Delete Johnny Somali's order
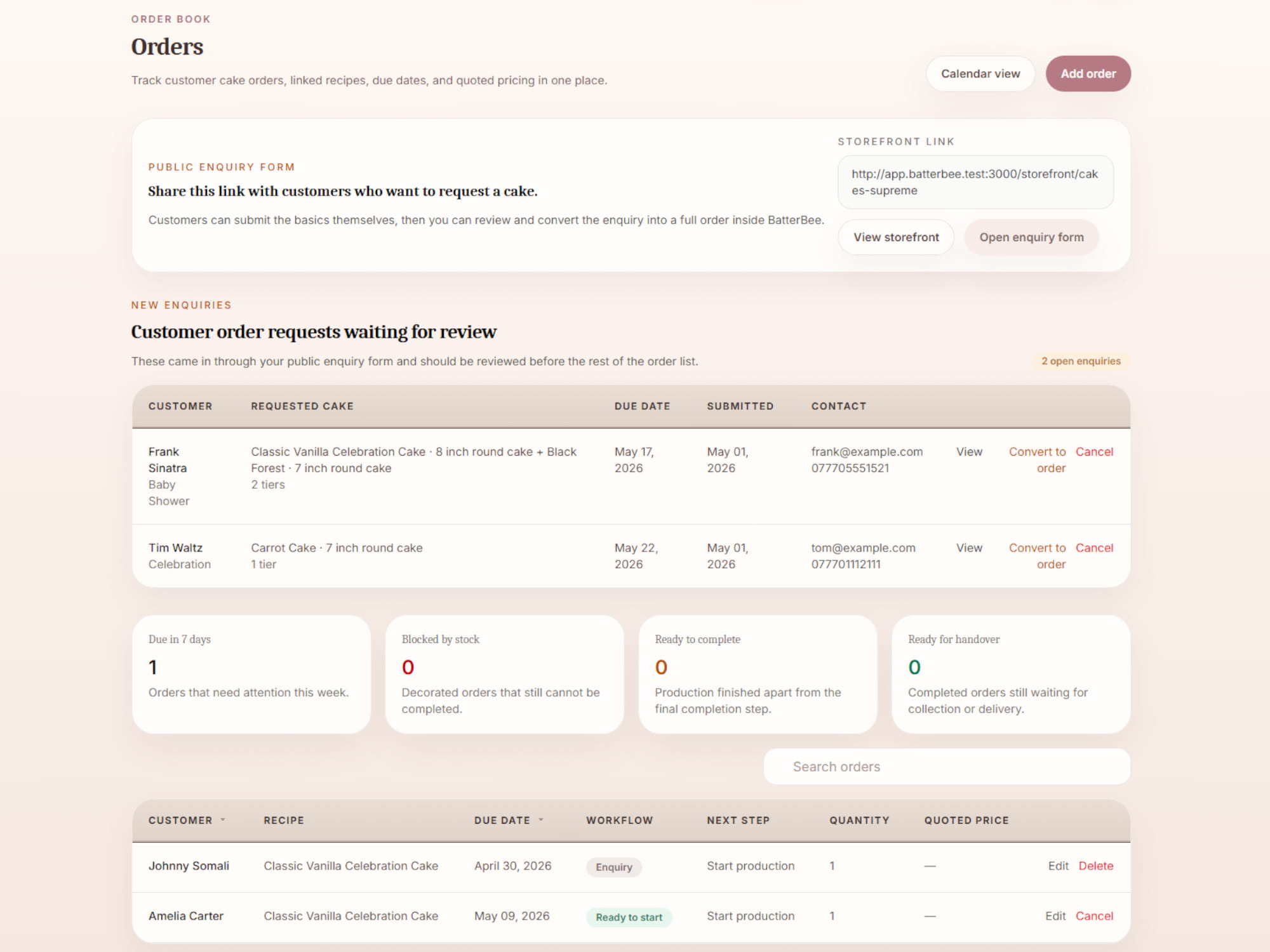This screenshot has height=952, width=1270. coord(1095,866)
